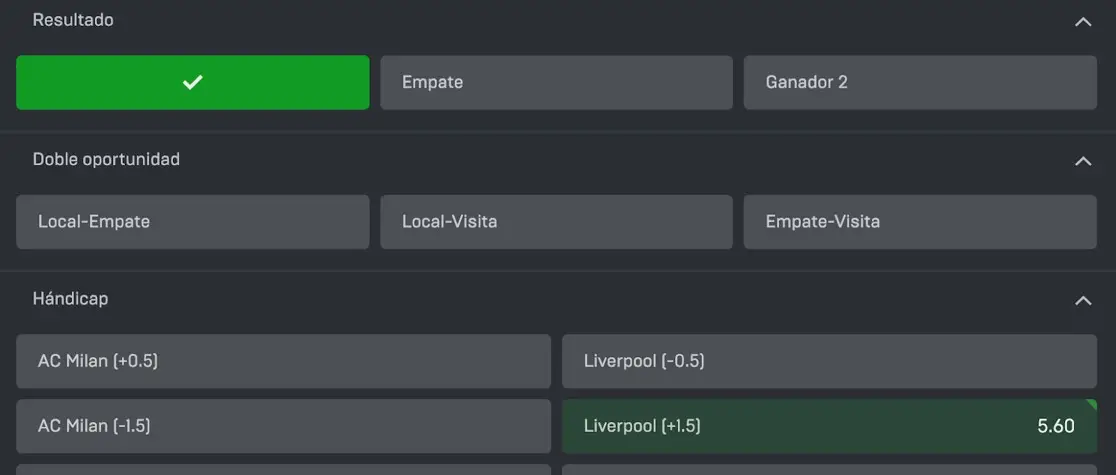Collapse the Hándicap section chevron
The image size is (1116, 475).
tap(1083, 301)
